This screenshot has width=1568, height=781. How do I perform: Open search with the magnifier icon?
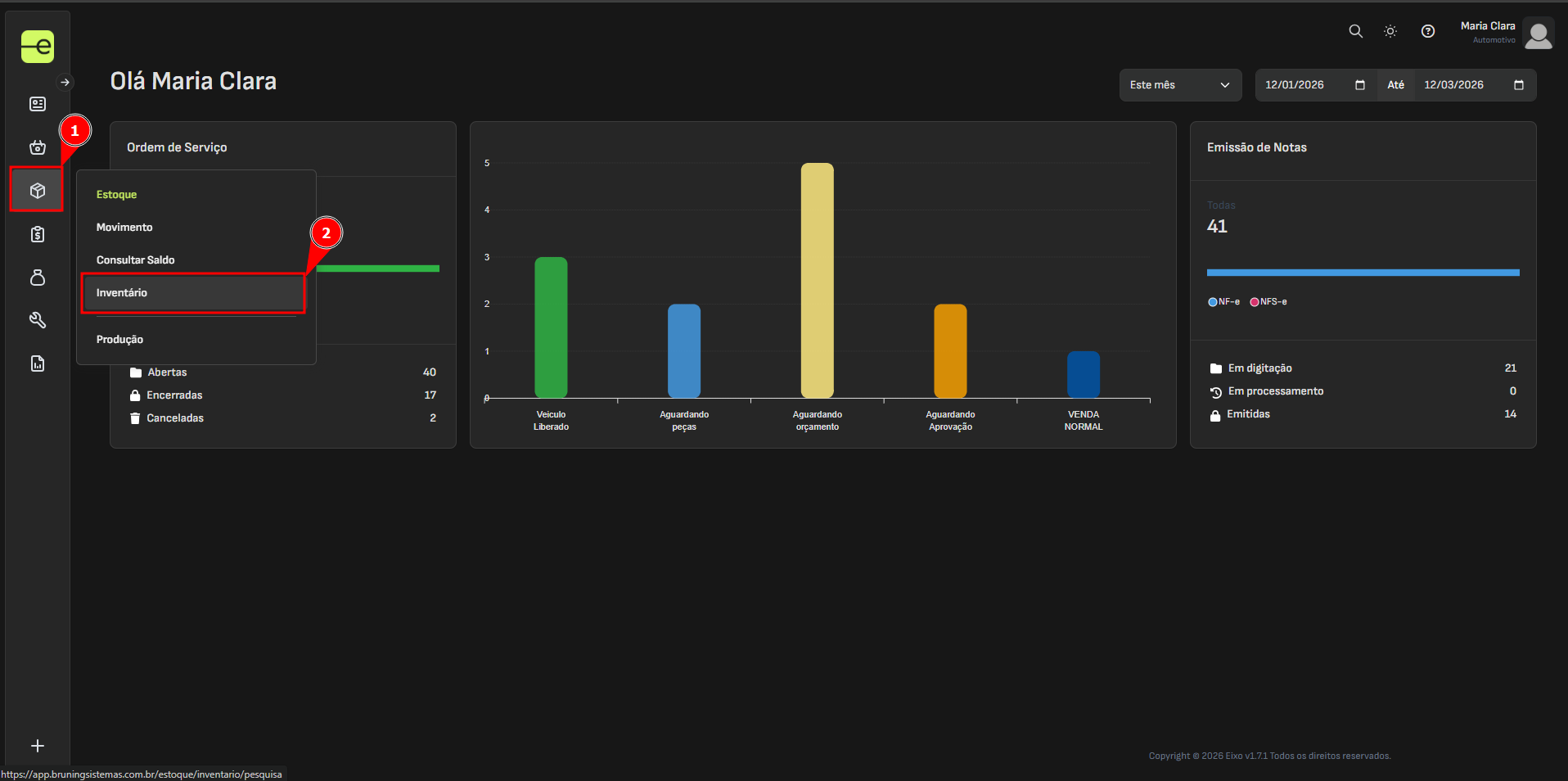1355,31
